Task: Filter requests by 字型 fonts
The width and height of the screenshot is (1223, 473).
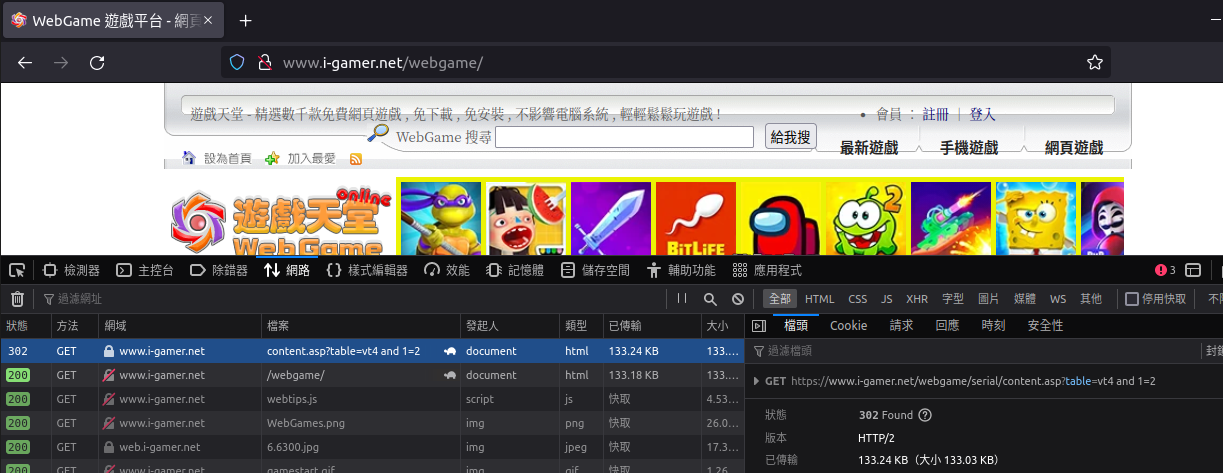Action: [x=953, y=299]
